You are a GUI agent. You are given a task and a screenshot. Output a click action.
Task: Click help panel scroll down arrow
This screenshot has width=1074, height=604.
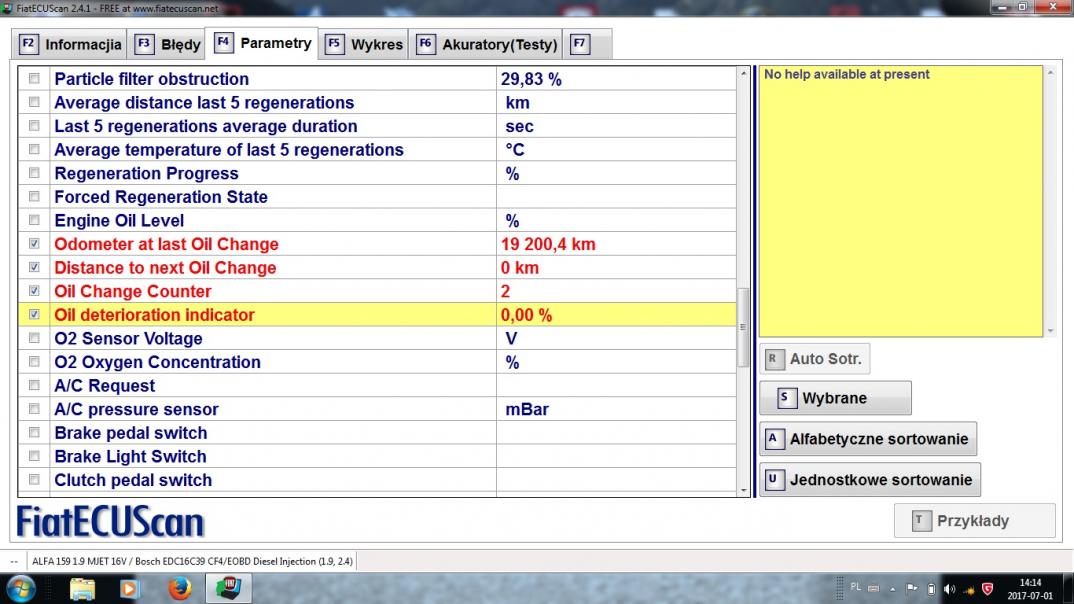[1050, 331]
